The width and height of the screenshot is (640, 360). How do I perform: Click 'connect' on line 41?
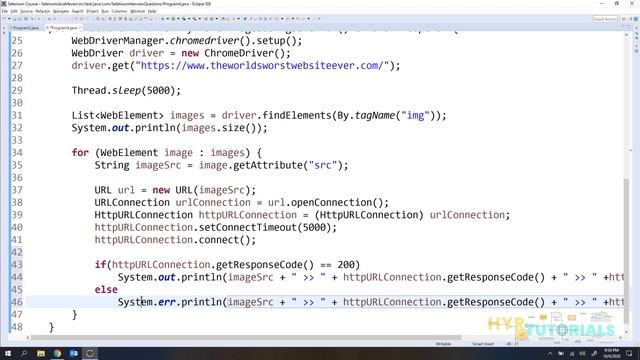coord(219,240)
